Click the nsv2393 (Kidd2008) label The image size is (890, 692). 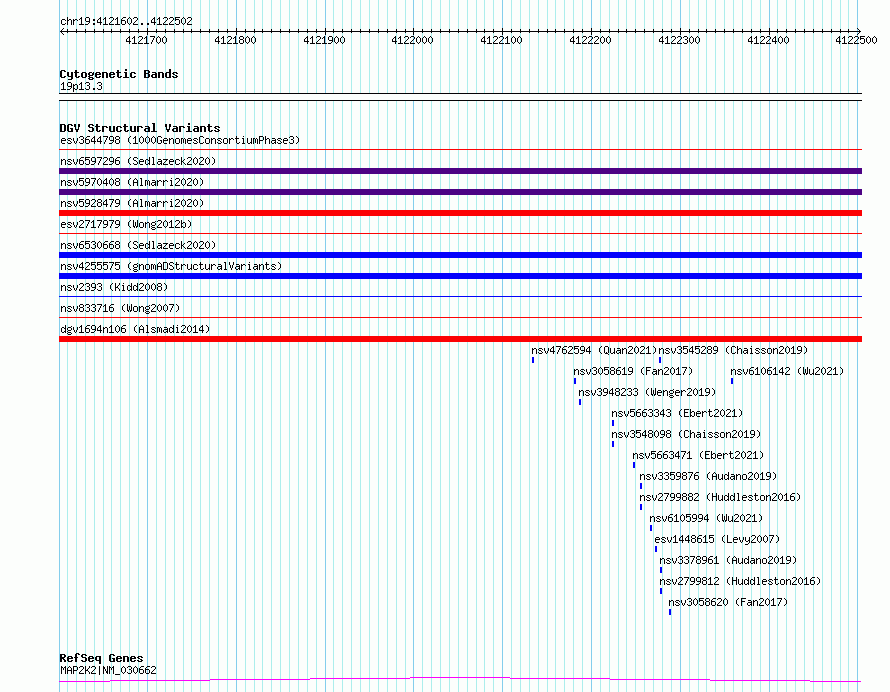pyautogui.click(x=114, y=287)
